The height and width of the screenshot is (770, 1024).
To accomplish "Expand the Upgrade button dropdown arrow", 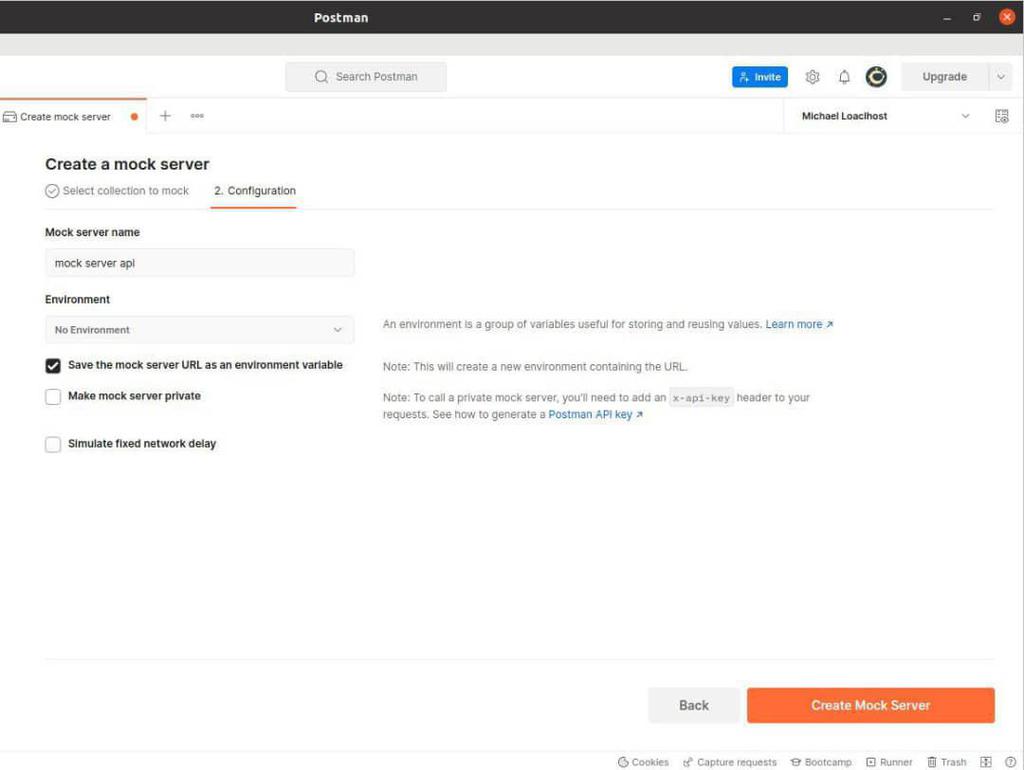I will (x=1000, y=77).
